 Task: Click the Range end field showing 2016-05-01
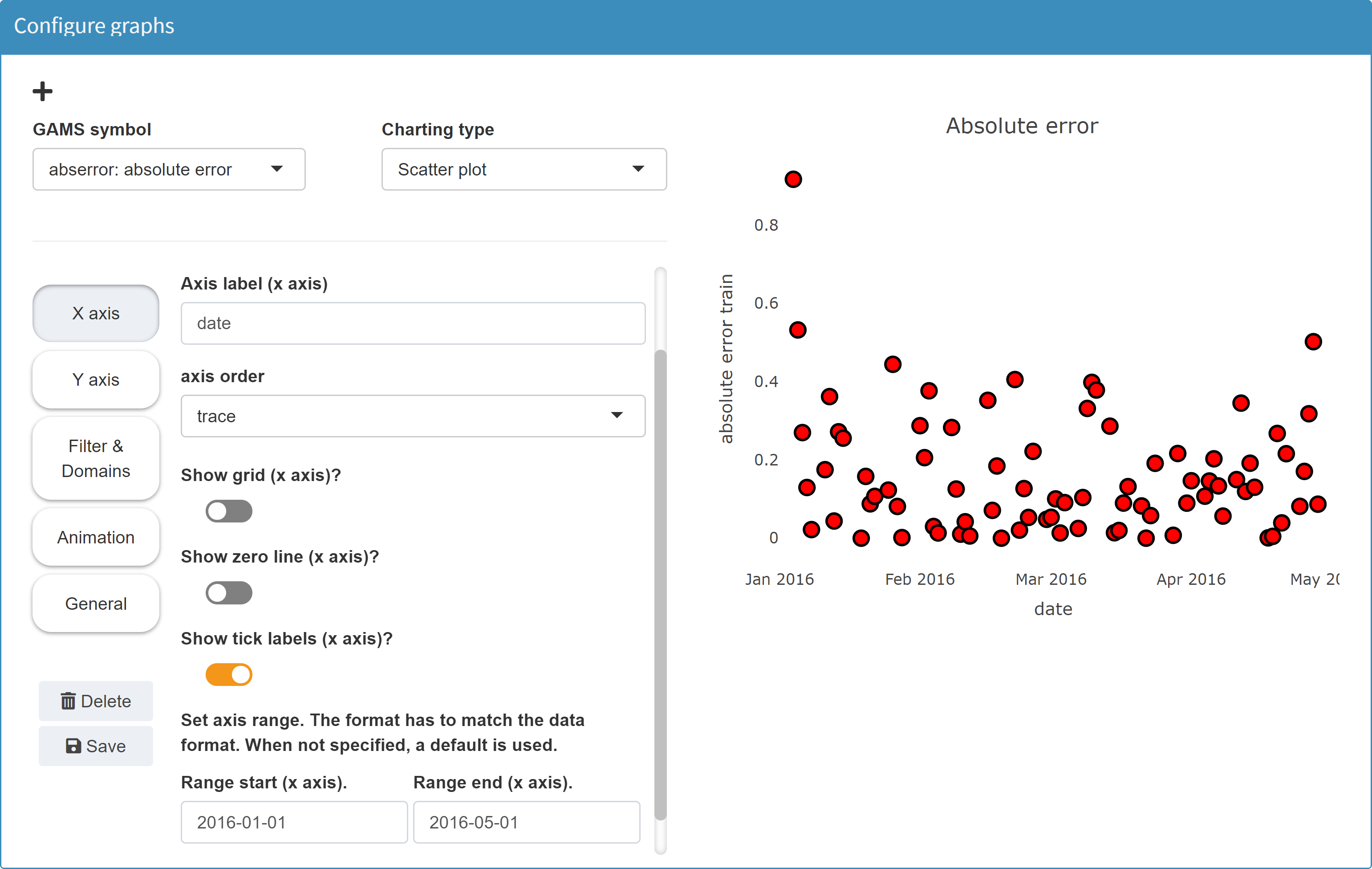[x=527, y=822]
